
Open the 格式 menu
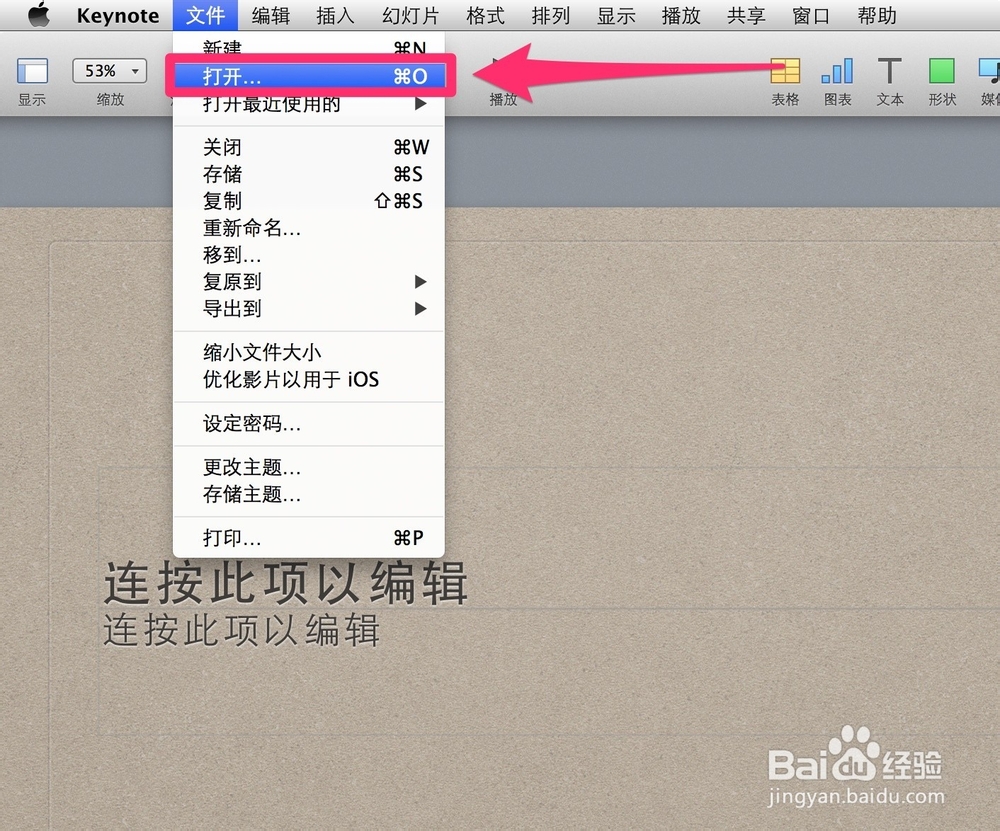coord(485,15)
